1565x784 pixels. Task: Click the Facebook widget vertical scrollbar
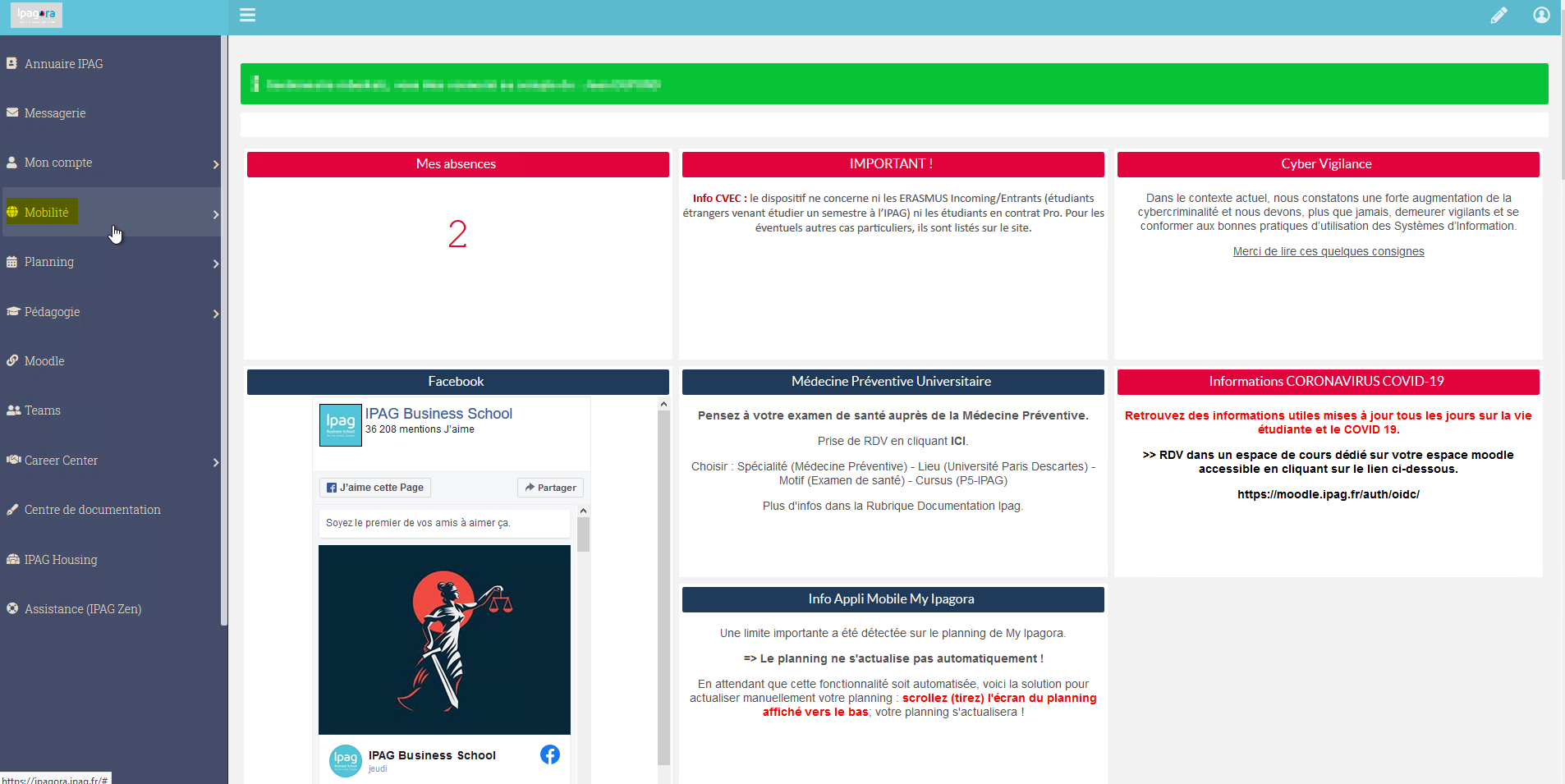[663, 589]
